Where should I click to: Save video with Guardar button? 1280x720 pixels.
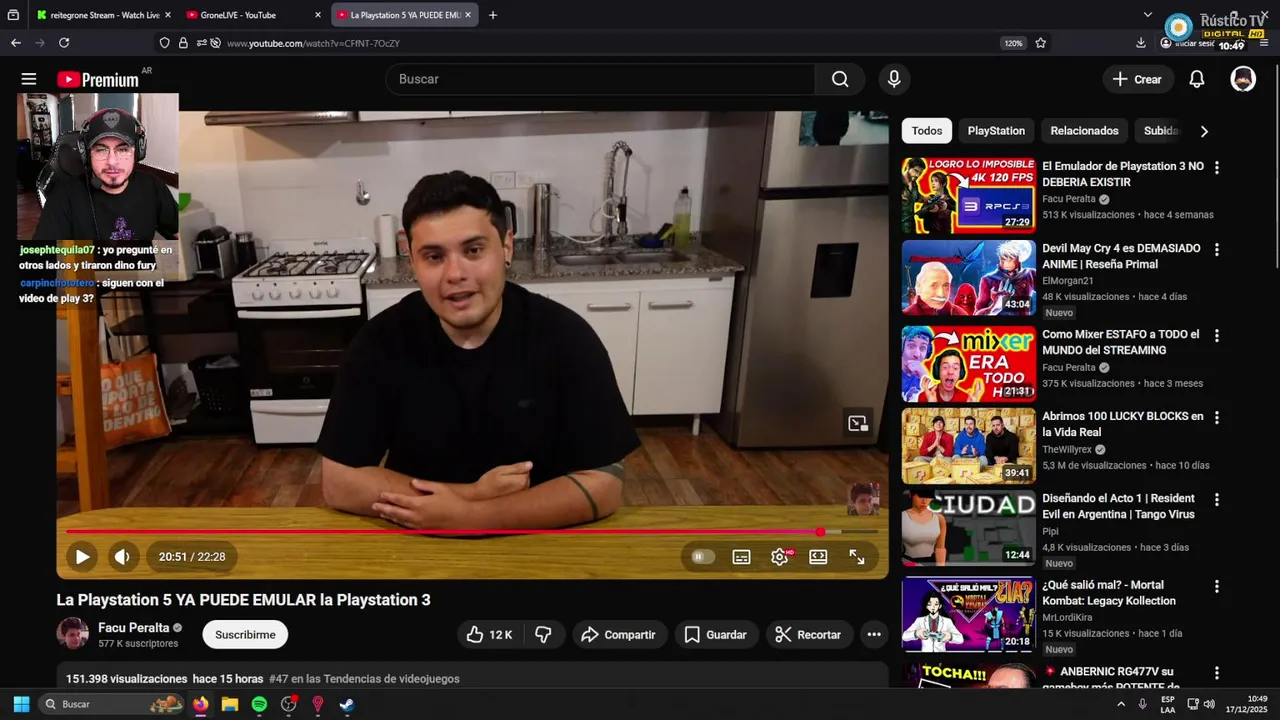click(716, 635)
